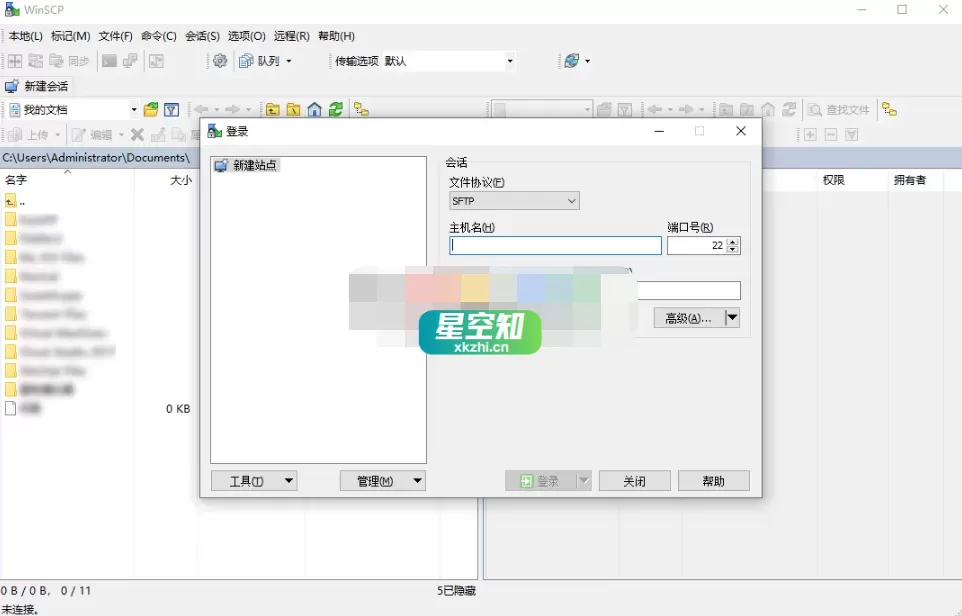Open the directory tree toggle icon

coord(359,109)
